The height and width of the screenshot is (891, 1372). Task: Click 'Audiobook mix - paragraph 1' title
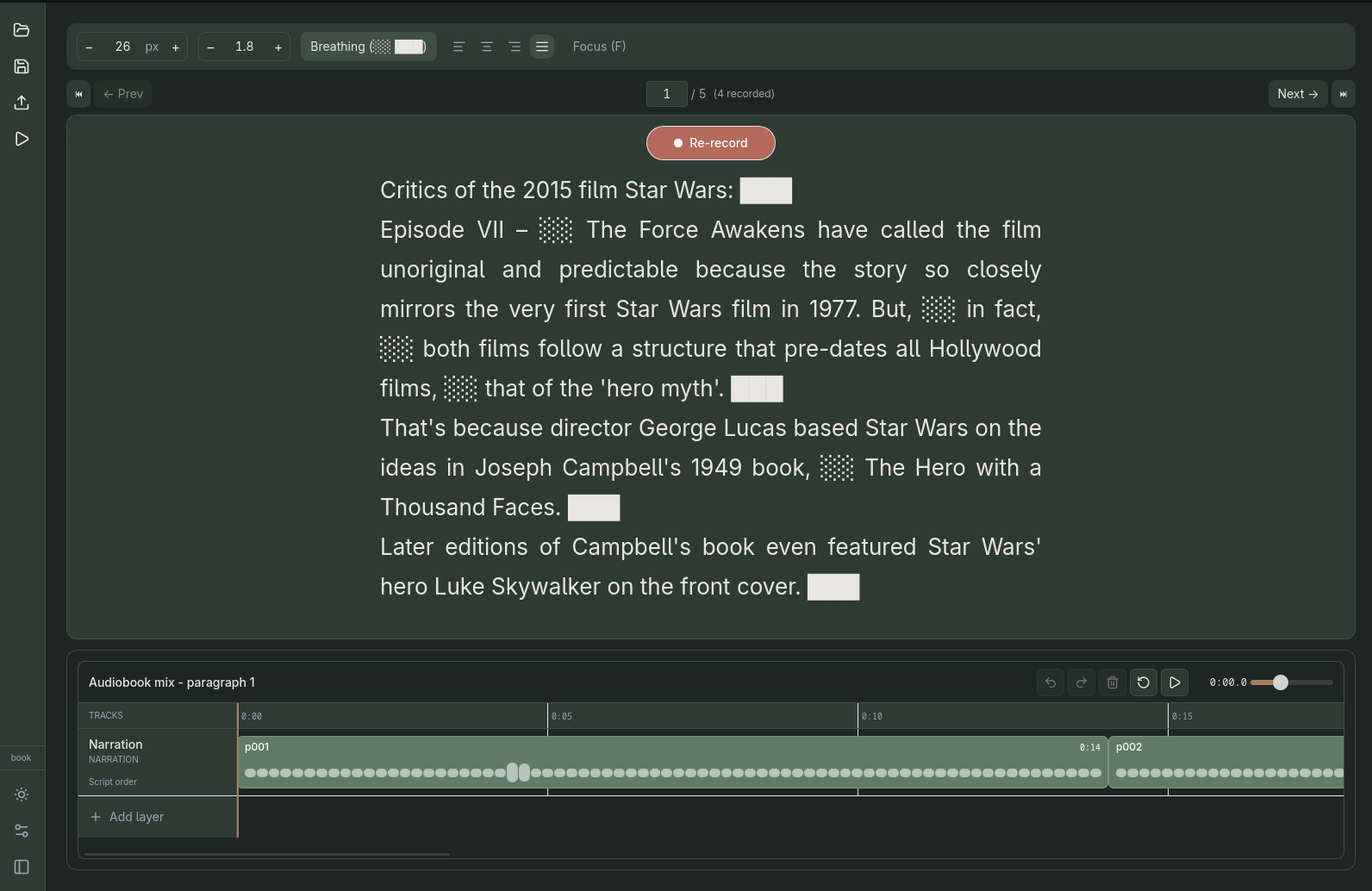coord(171,682)
